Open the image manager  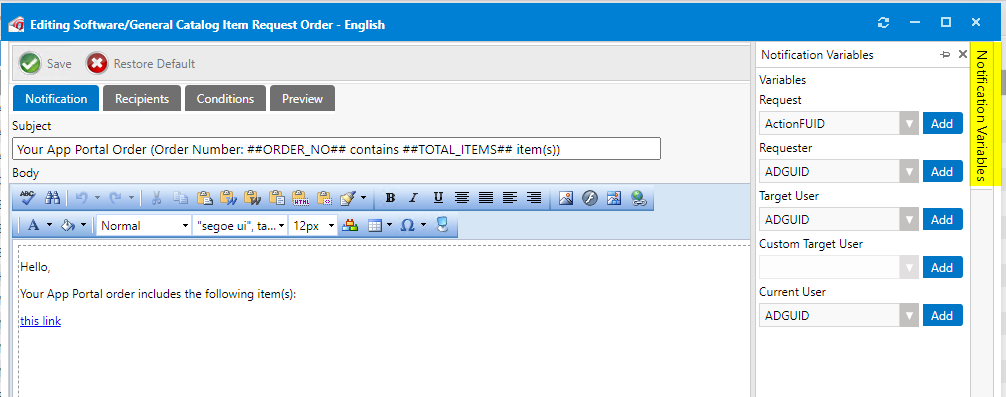pyautogui.click(x=565, y=198)
